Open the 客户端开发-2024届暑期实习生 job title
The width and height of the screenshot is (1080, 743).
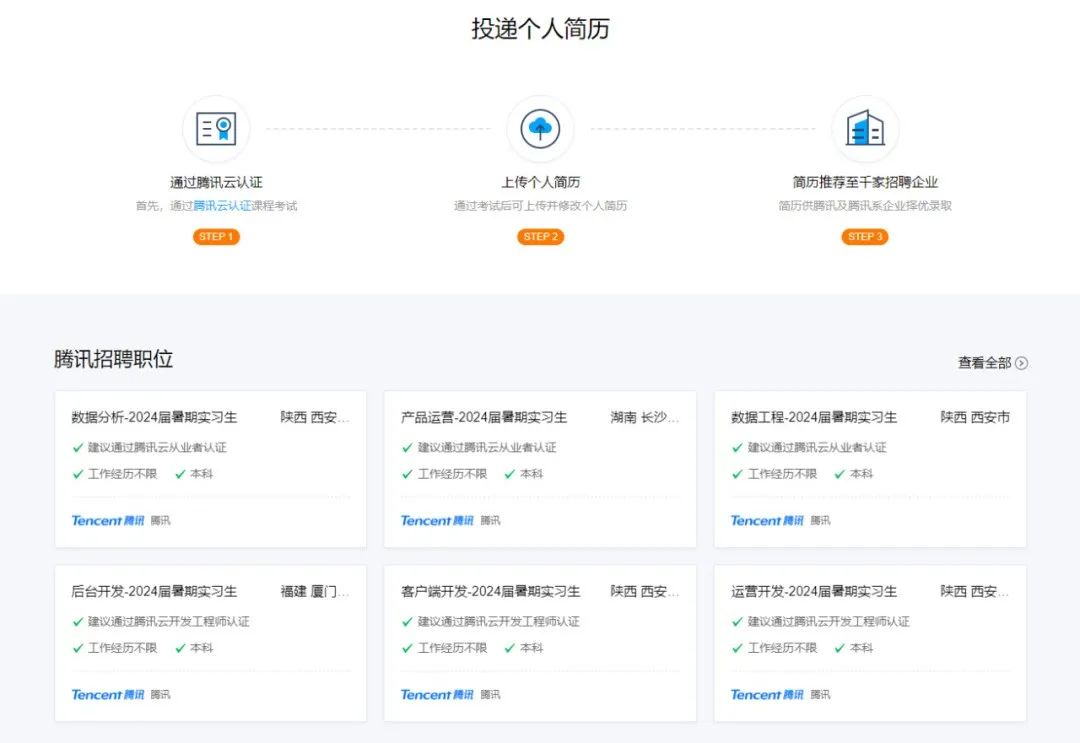pyautogui.click(x=490, y=592)
